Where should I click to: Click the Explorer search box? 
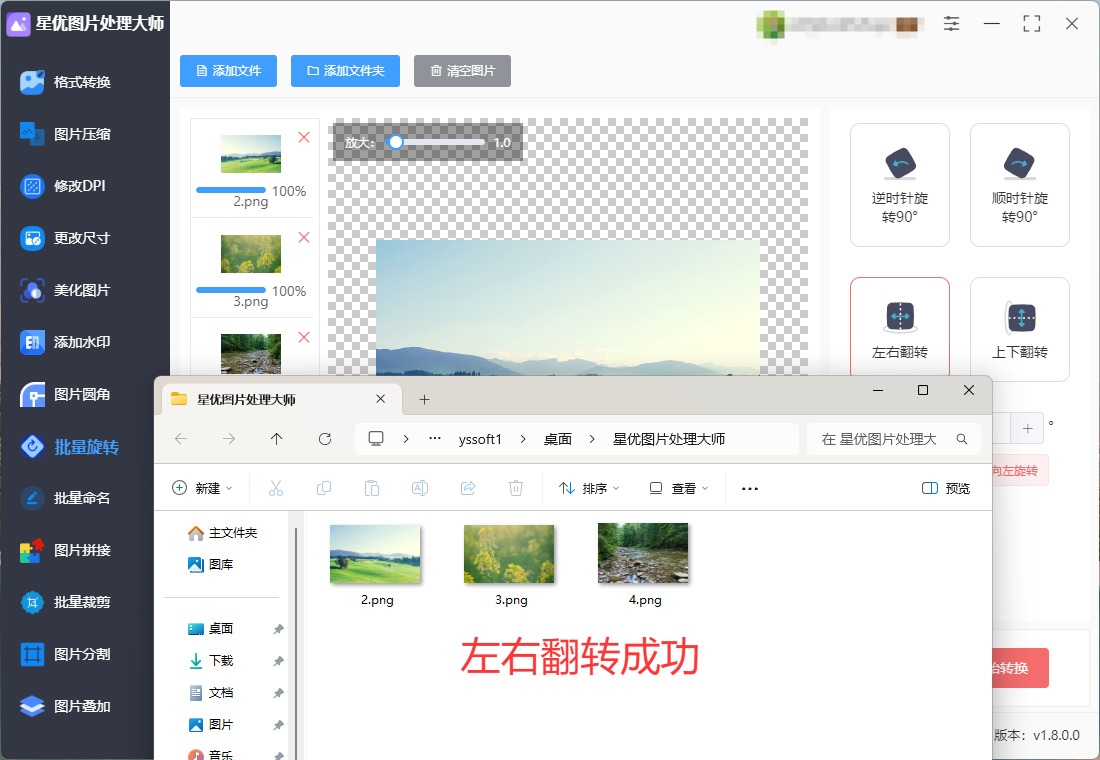coord(894,439)
